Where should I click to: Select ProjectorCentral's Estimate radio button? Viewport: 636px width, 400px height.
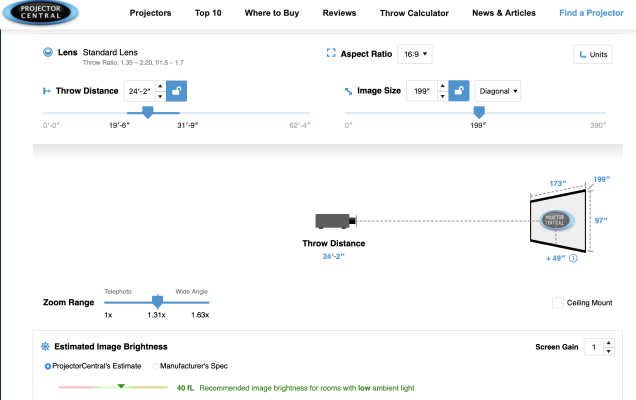(47, 366)
